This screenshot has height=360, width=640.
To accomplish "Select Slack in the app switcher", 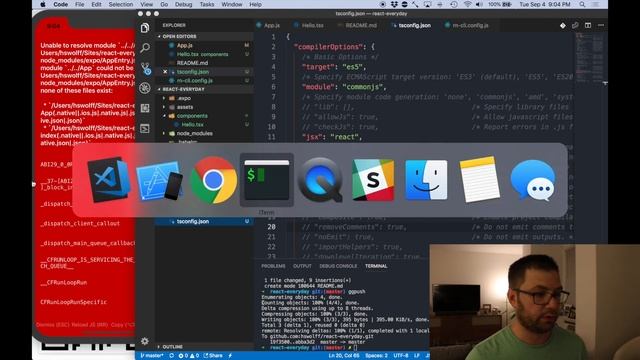I will (373, 180).
